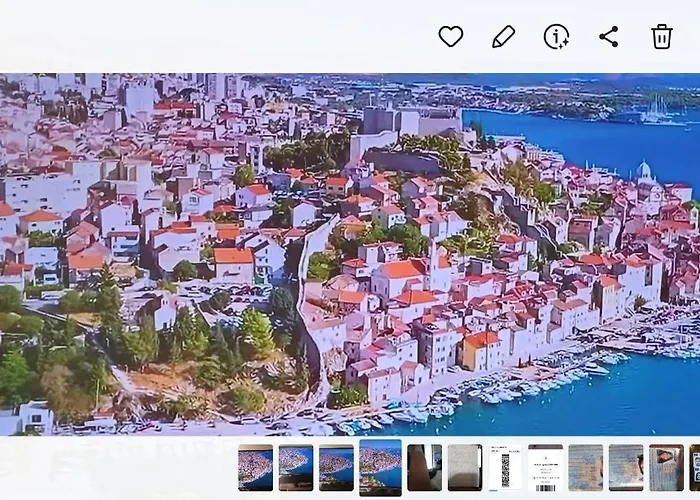Open the eleventh thumbnail with brown border
The width and height of the screenshot is (700, 500).
tap(666, 467)
